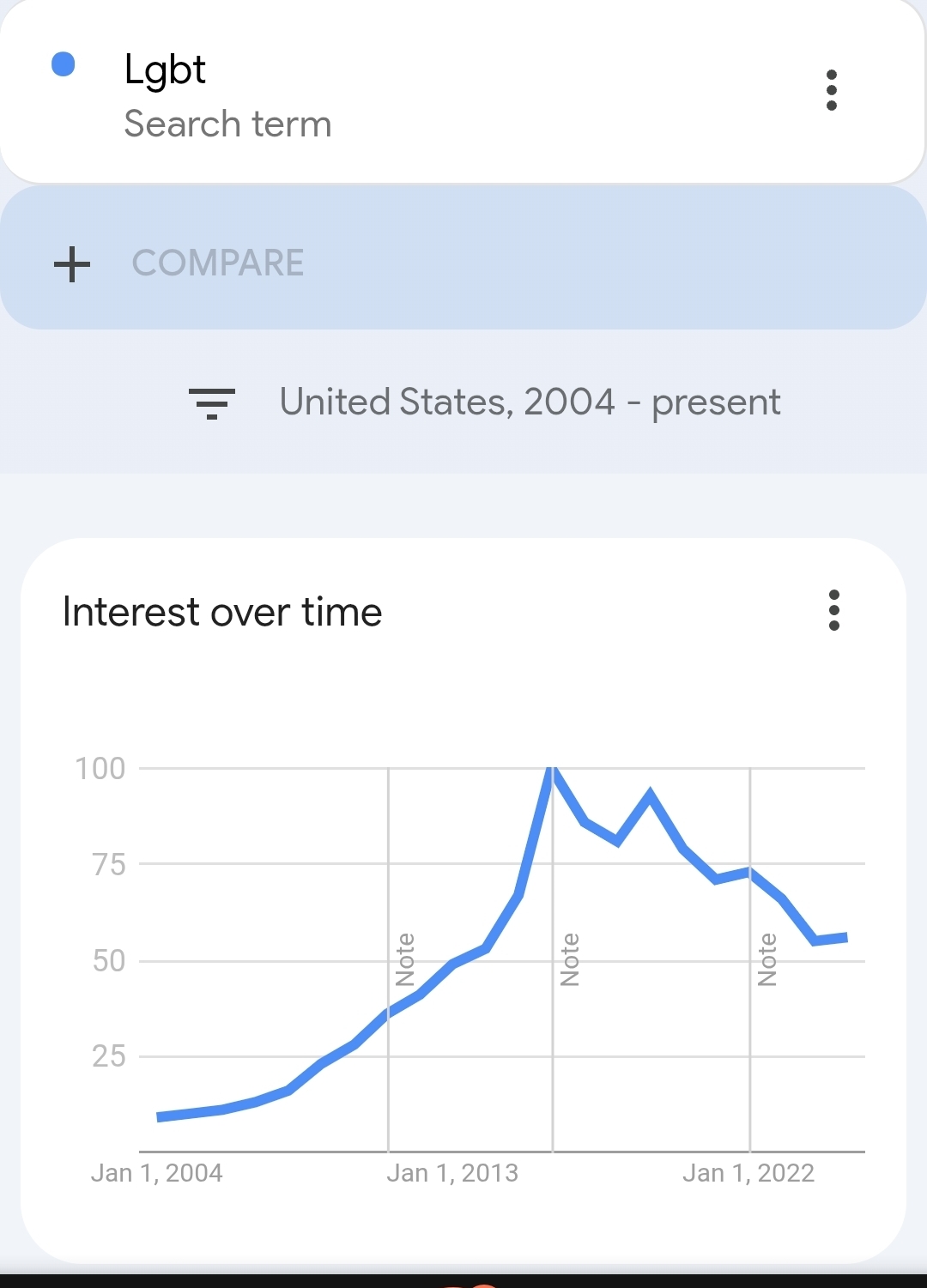Screen dimensions: 927x1288
Task: Select the Note marker above Jan 1, 2013
Action: [x=405, y=959]
